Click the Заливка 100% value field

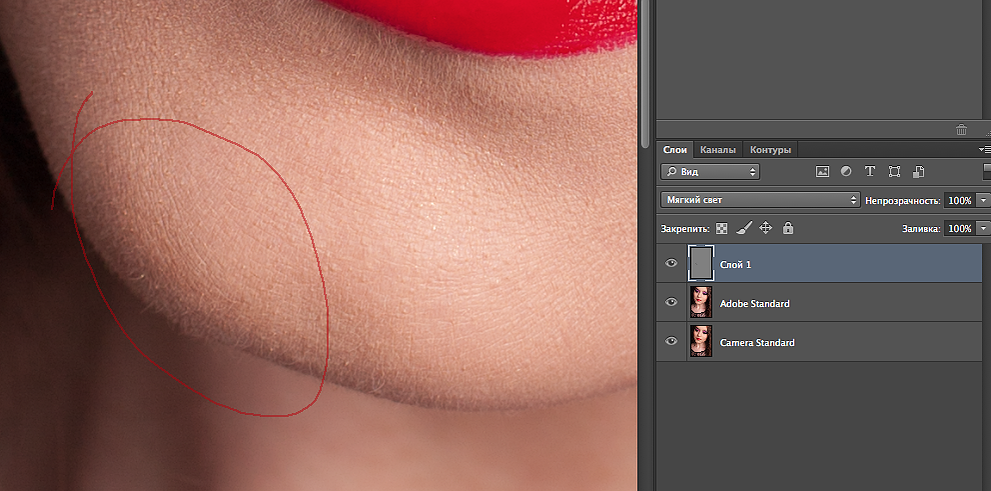tap(959, 228)
